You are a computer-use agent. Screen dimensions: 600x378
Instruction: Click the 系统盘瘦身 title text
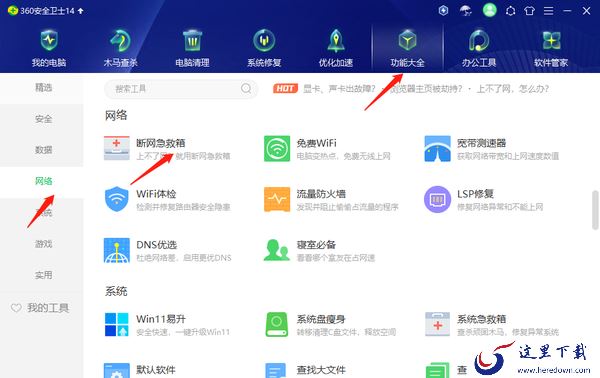321,319
